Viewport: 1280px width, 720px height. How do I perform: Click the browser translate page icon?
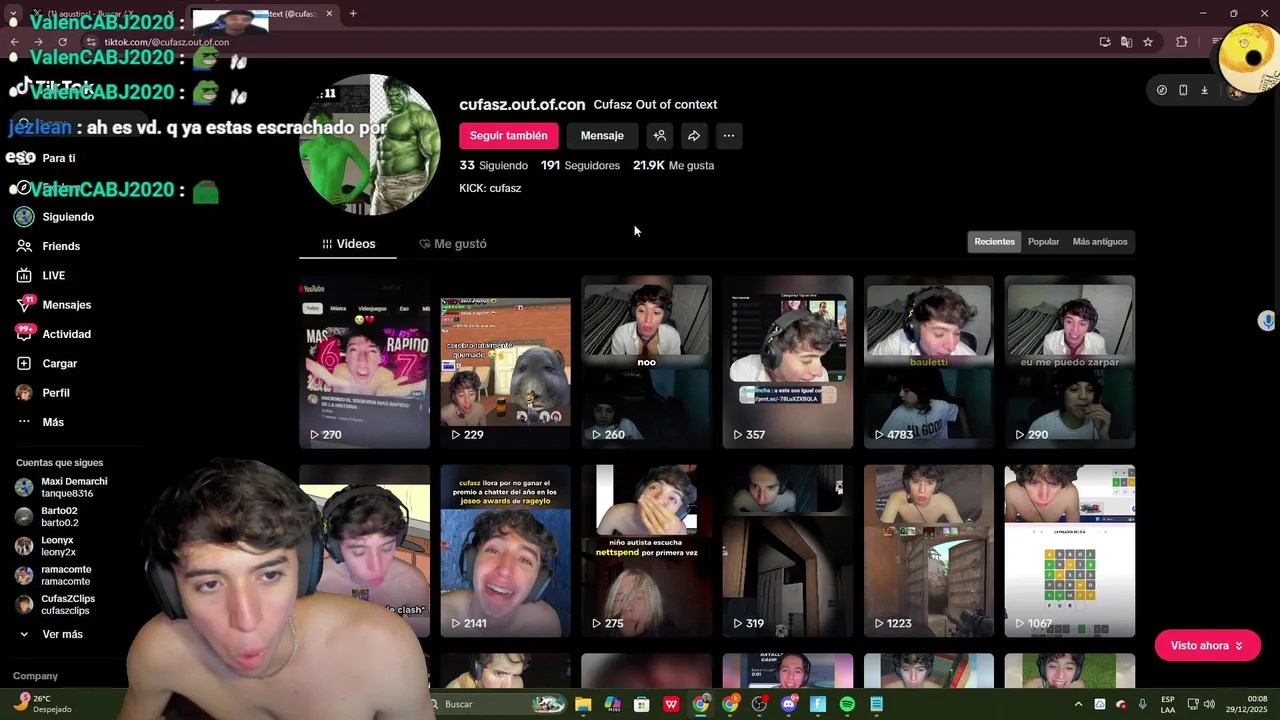pos(1126,42)
